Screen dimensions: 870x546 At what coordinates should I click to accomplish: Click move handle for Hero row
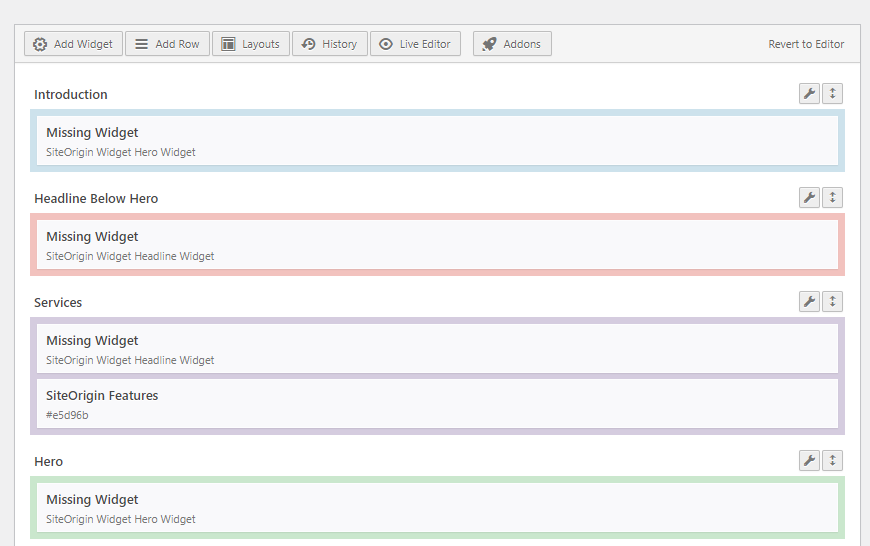coord(832,461)
